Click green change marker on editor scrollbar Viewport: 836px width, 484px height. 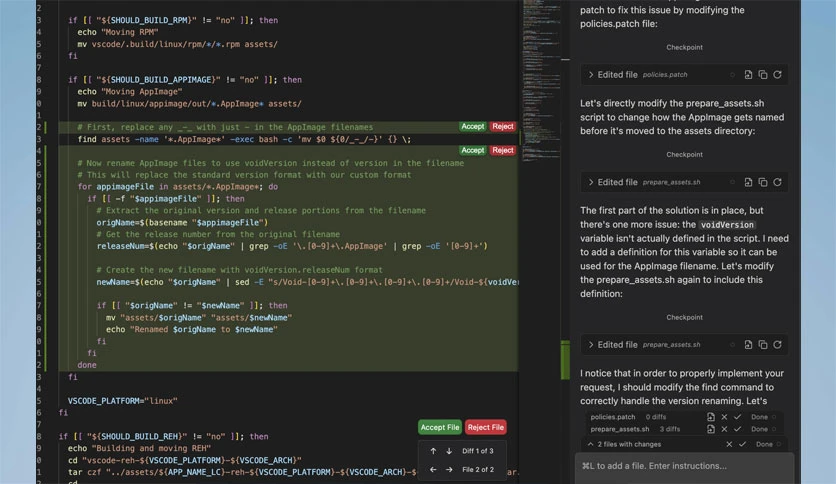565,360
